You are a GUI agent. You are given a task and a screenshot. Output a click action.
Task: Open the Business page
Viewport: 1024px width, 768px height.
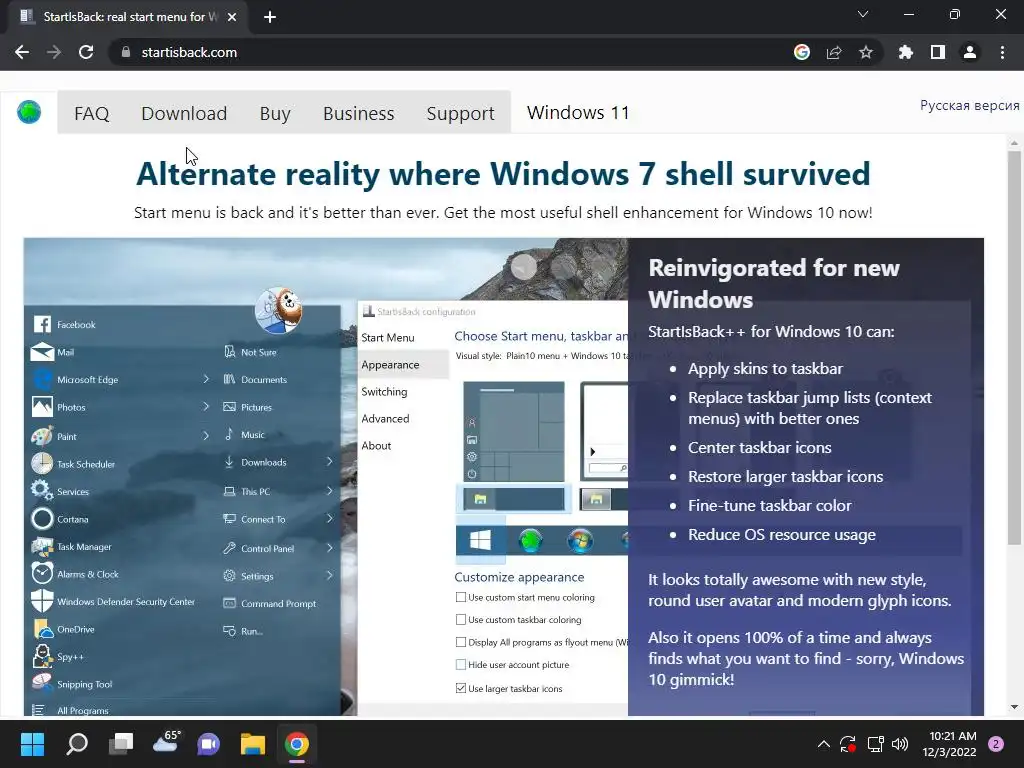[x=359, y=113]
